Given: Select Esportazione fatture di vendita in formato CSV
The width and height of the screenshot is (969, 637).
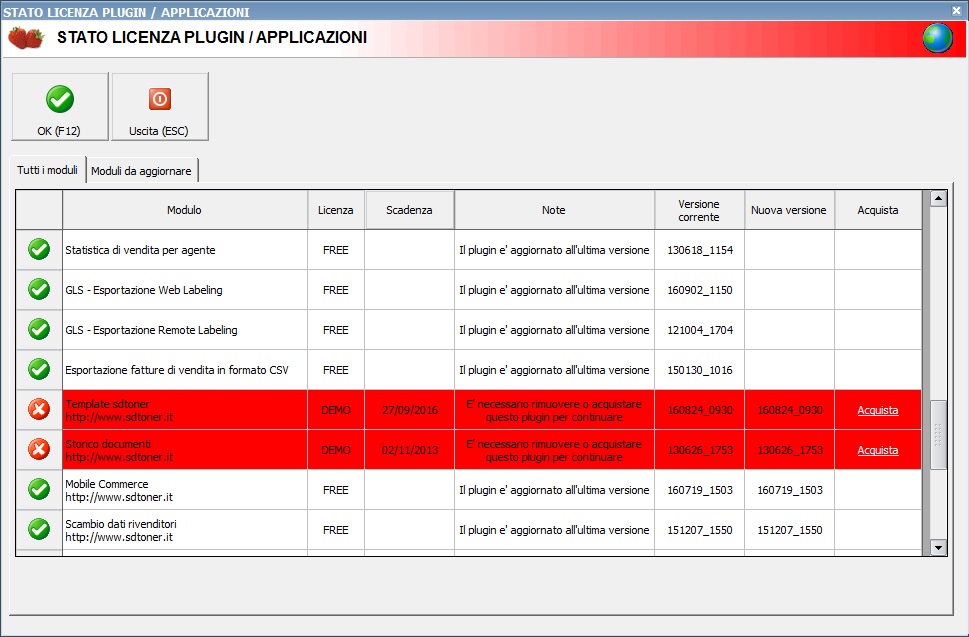Looking at the screenshot, I should [177, 370].
